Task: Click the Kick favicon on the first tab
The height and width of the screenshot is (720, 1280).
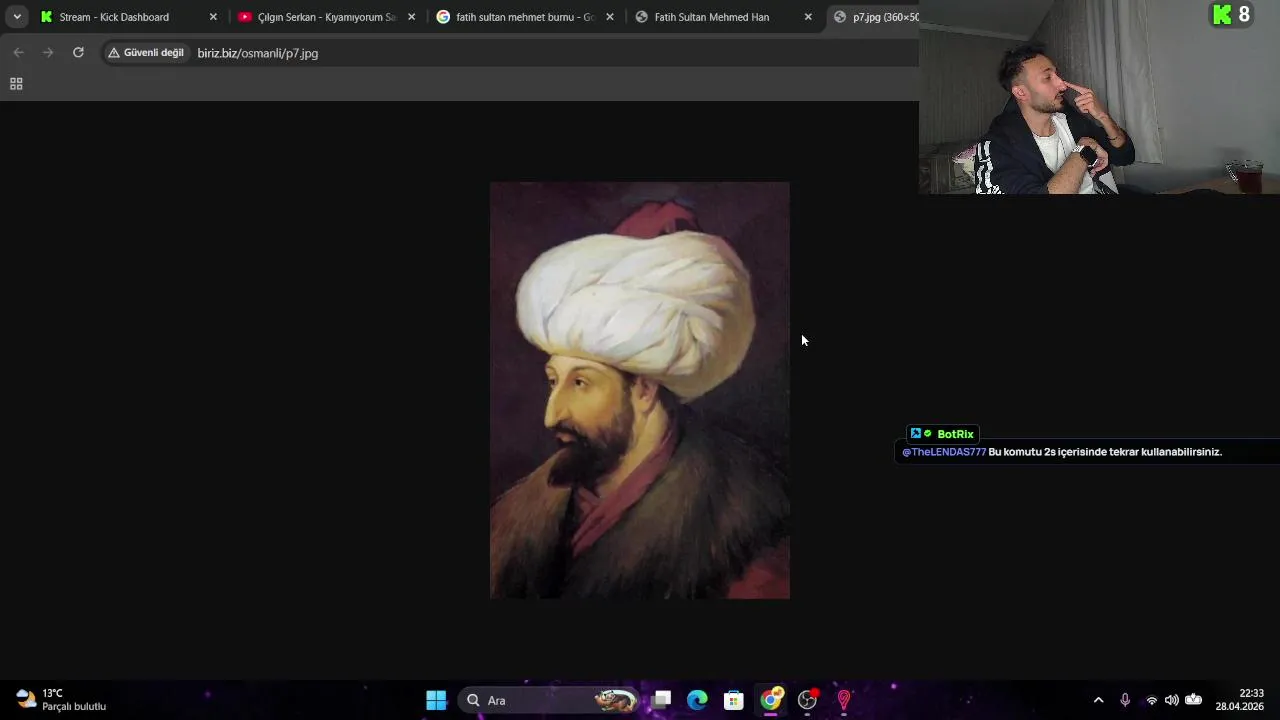Action: coord(46,17)
